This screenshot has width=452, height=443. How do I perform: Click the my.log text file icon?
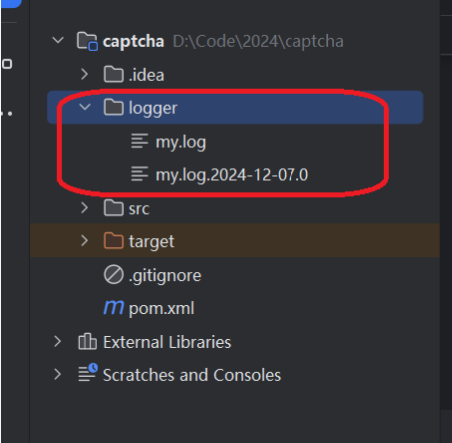point(139,141)
